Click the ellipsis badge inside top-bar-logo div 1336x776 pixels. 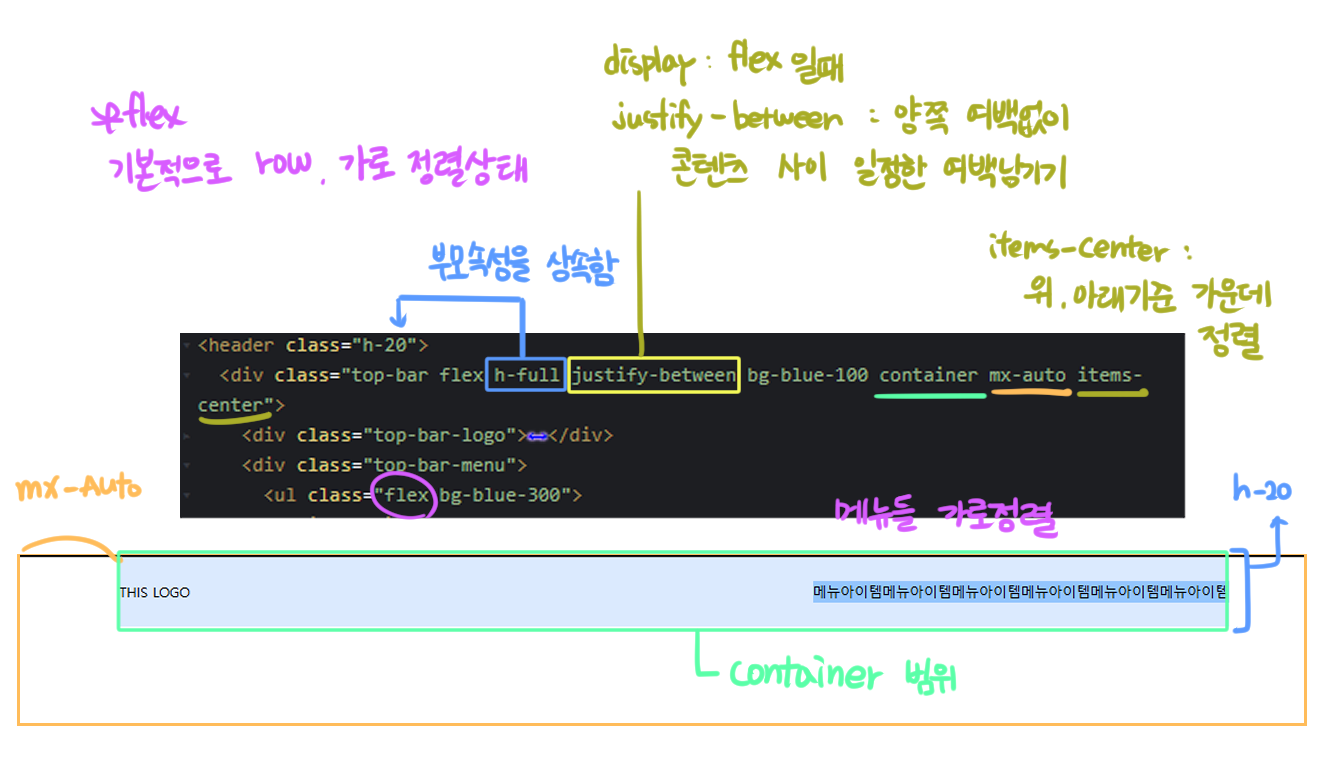[x=538, y=436]
